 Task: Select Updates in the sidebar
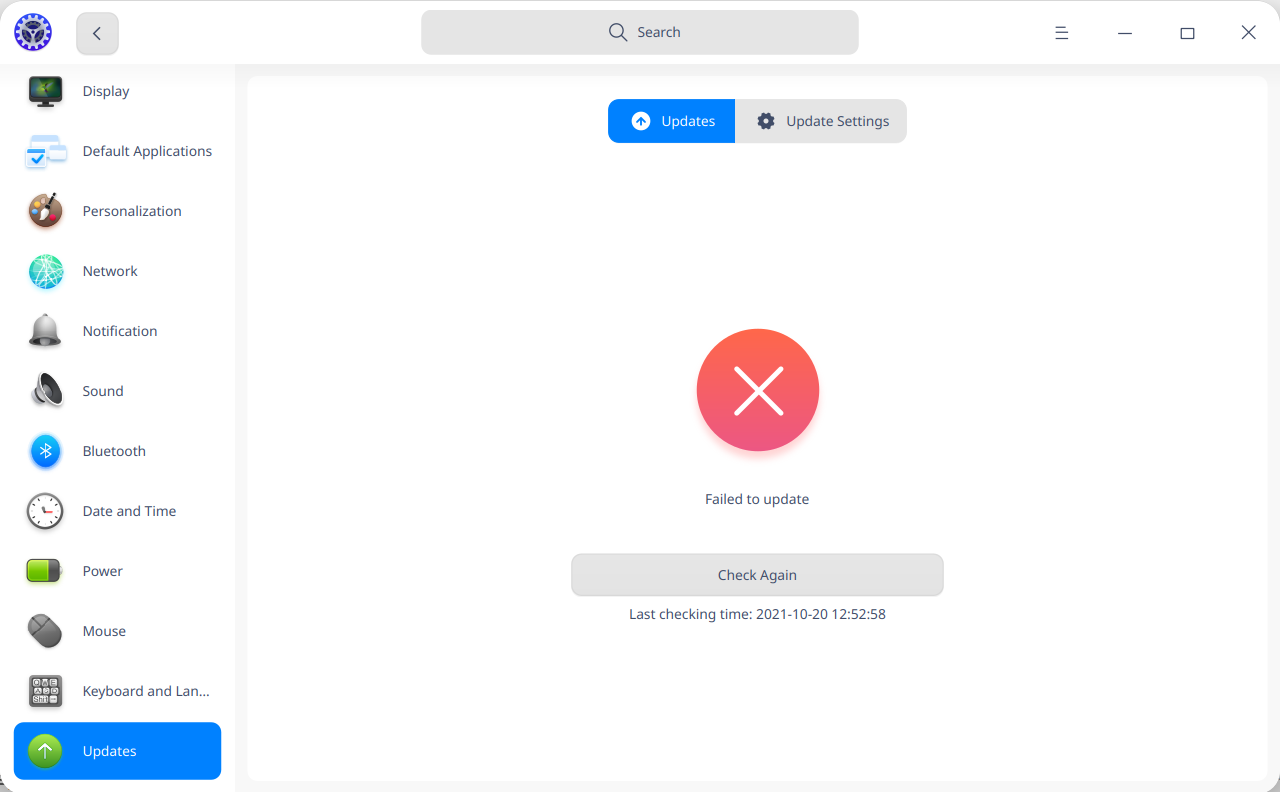click(x=117, y=751)
